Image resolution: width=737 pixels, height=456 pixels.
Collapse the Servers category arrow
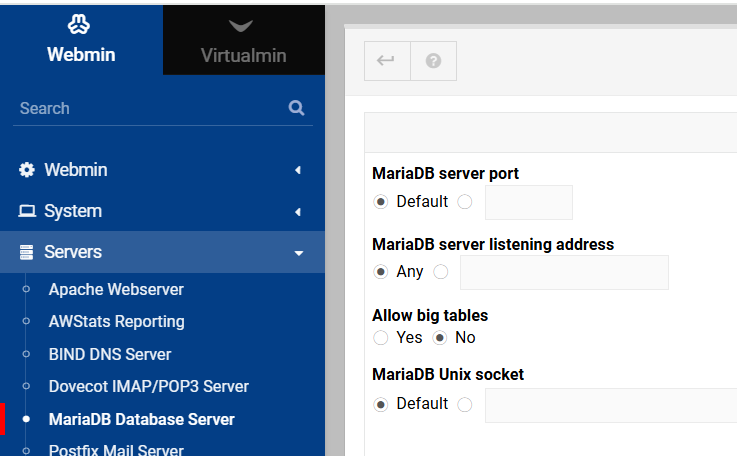pos(297,253)
